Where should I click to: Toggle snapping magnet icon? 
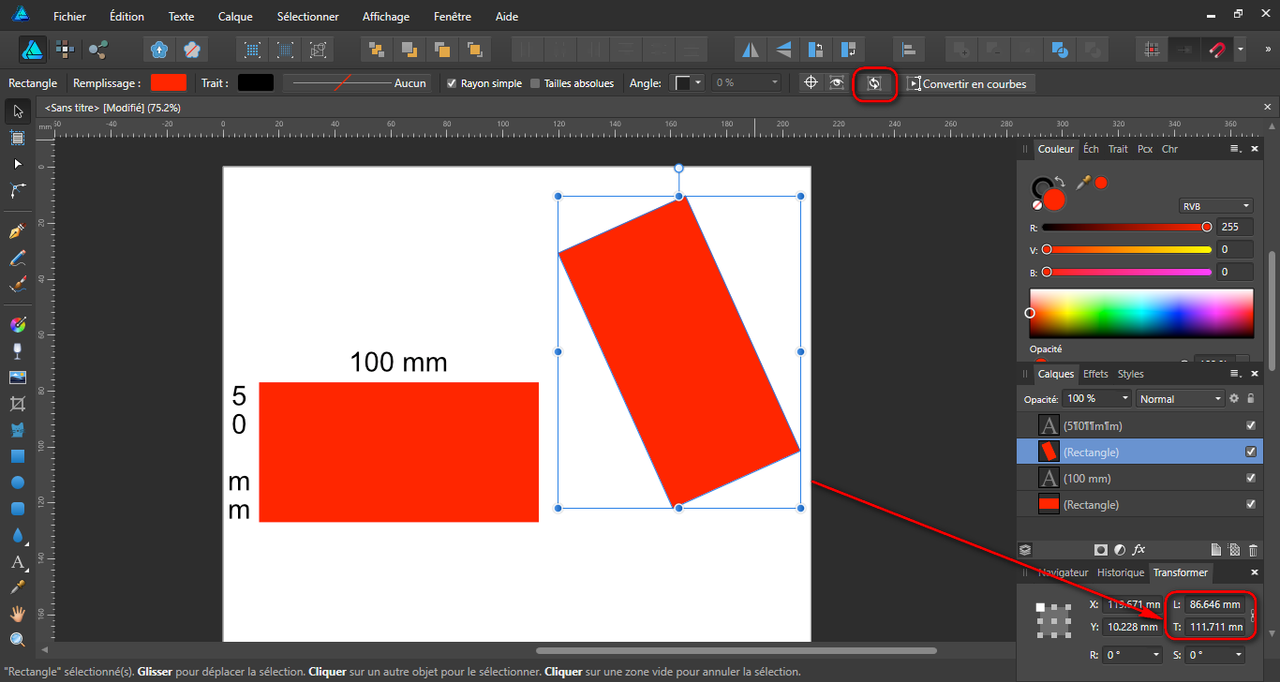(1217, 48)
